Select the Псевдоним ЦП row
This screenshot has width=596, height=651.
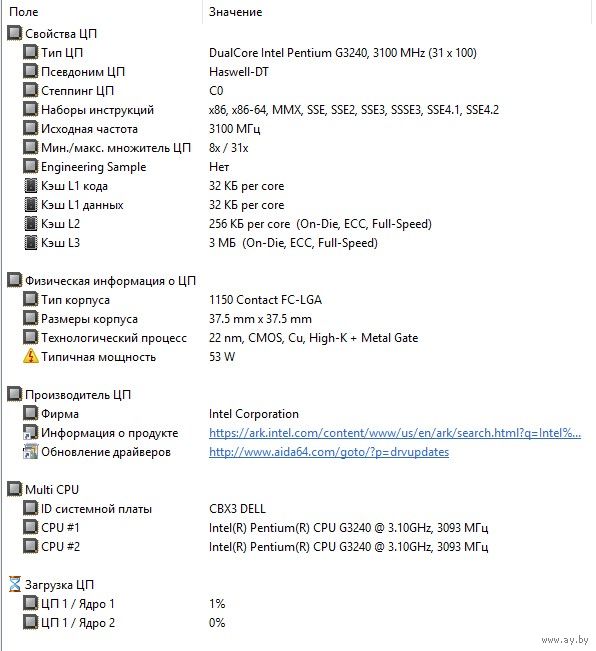coord(297,71)
